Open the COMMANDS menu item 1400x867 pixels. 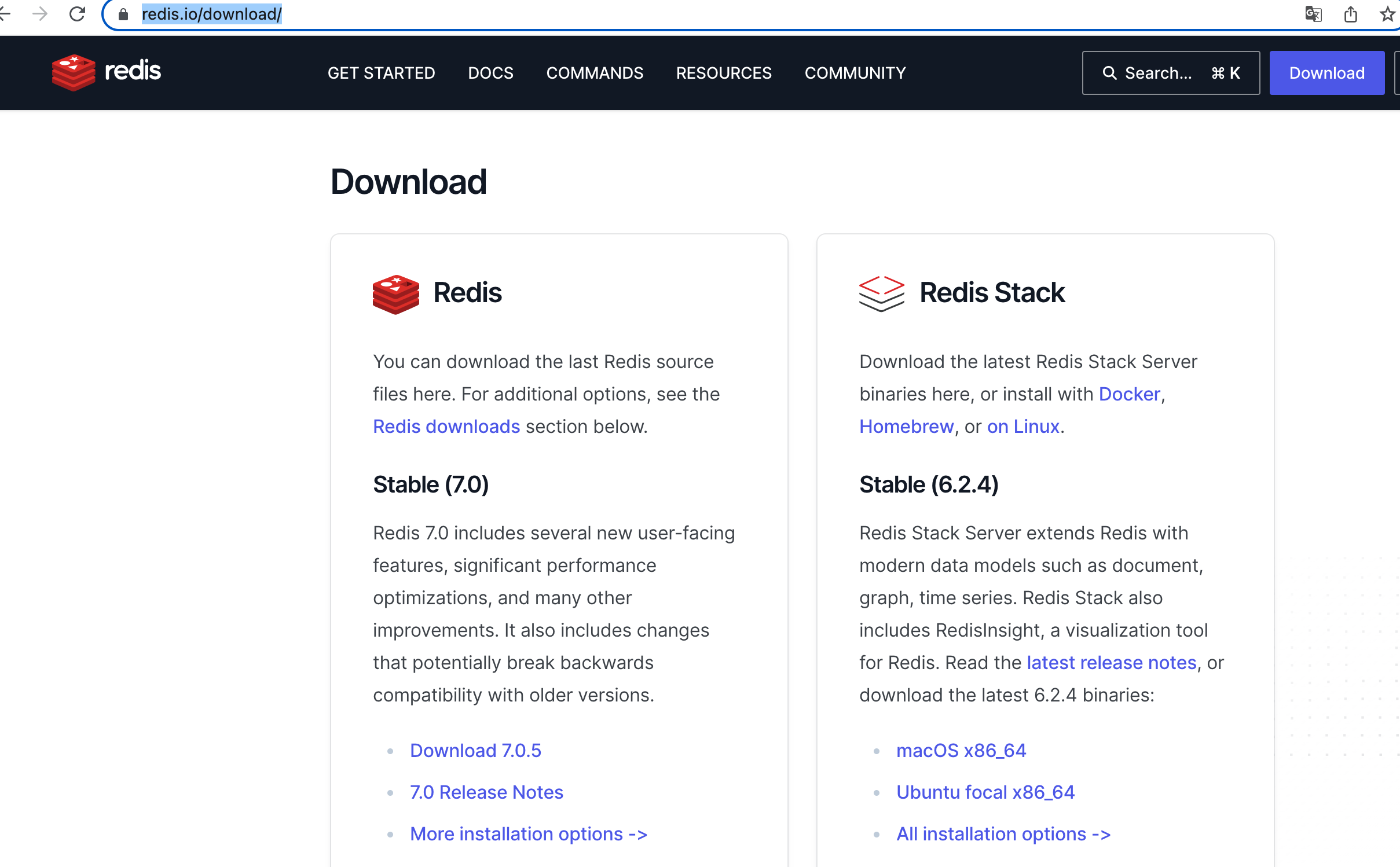point(595,73)
